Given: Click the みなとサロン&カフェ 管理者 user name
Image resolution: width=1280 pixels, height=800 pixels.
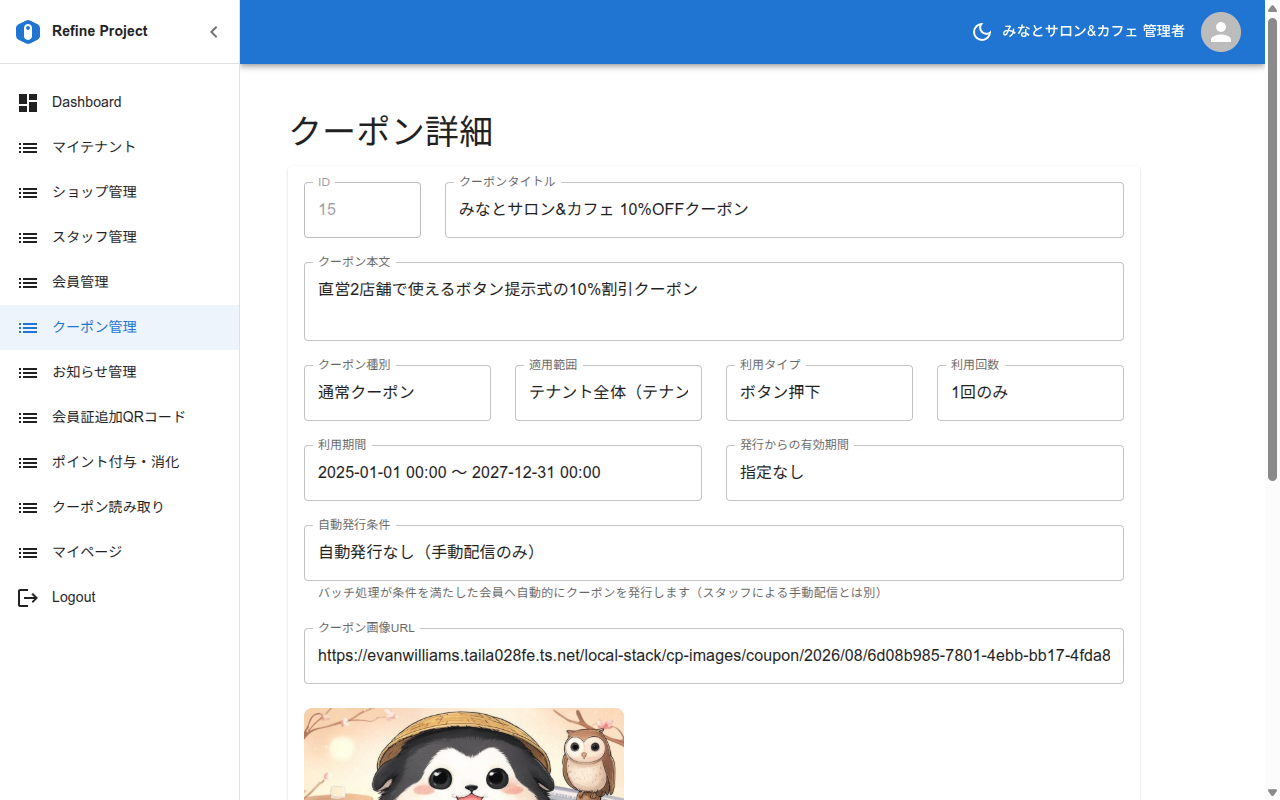Looking at the screenshot, I should [1093, 32].
